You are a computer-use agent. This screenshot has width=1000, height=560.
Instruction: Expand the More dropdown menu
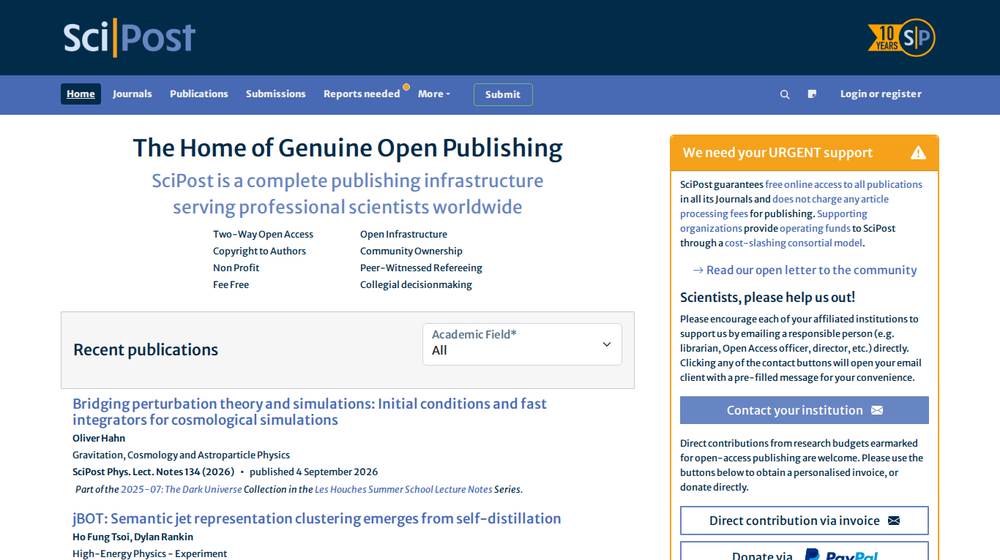(434, 94)
